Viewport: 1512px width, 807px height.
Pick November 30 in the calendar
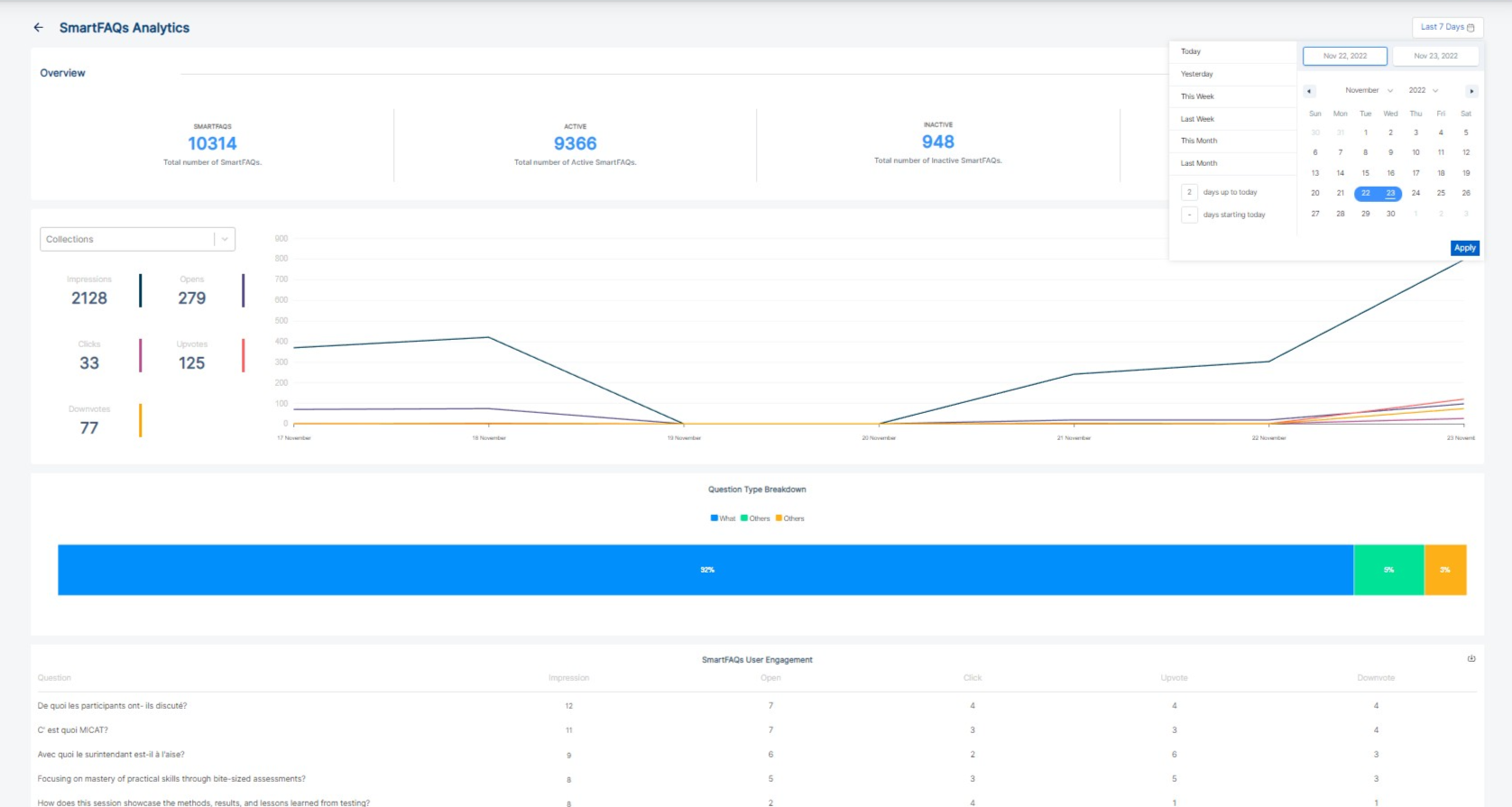pos(1390,214)
